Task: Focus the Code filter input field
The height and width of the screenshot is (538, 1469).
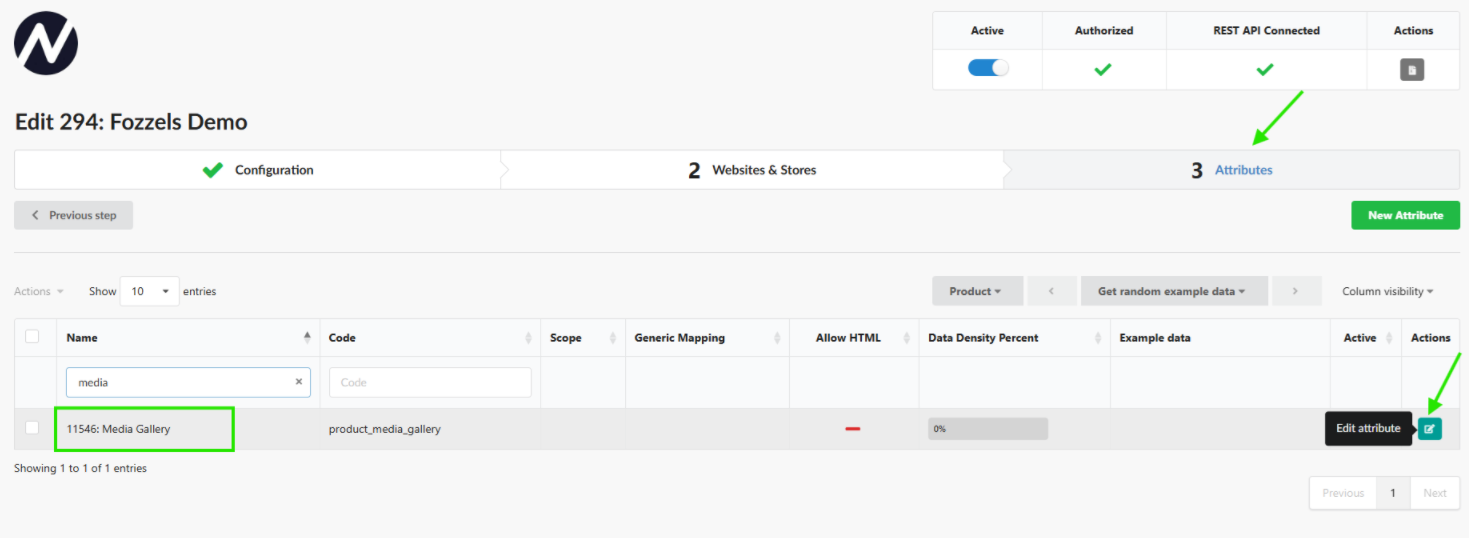Action: (430, 382)
